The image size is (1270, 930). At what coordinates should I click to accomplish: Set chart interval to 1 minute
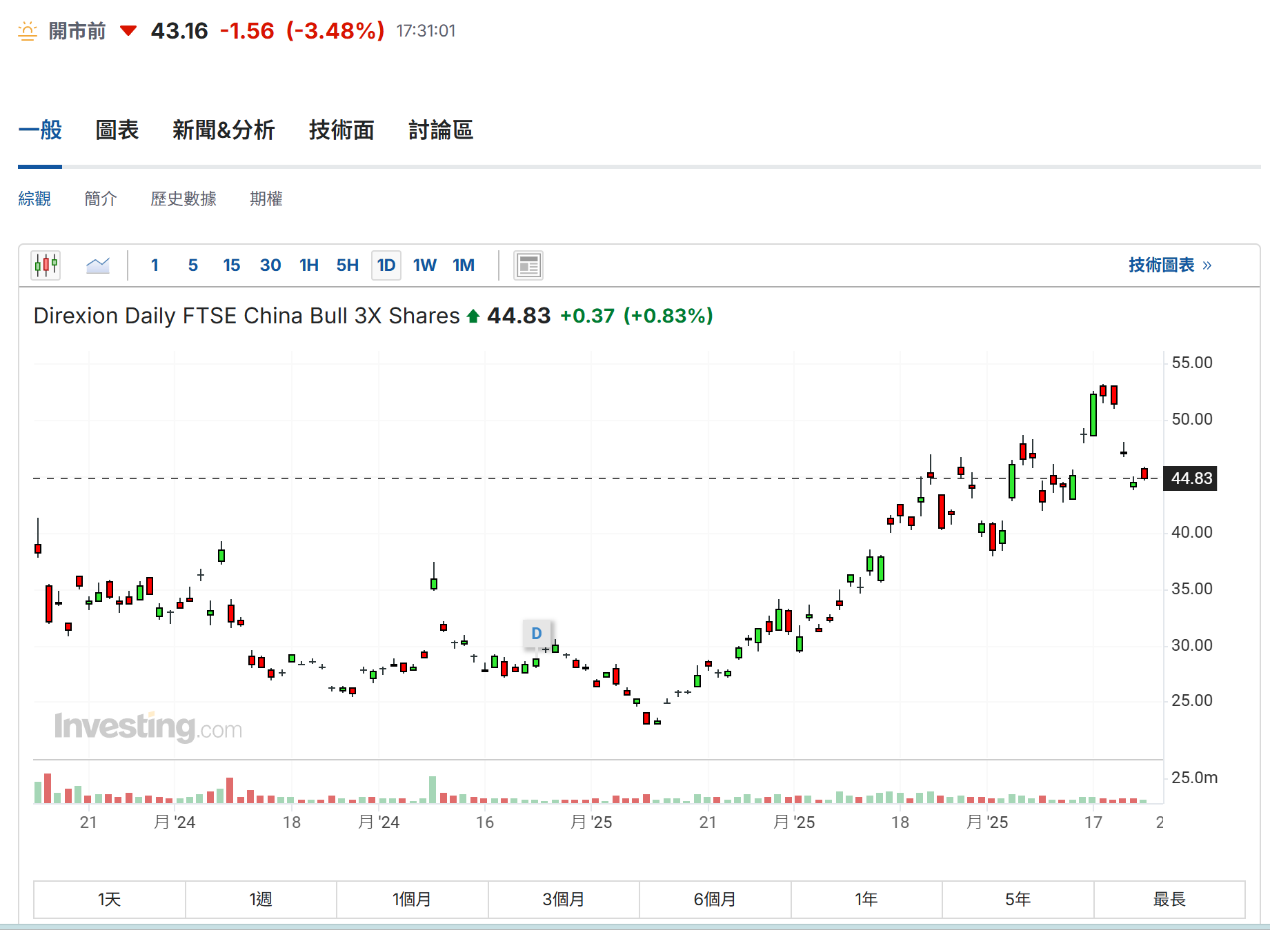154,265
